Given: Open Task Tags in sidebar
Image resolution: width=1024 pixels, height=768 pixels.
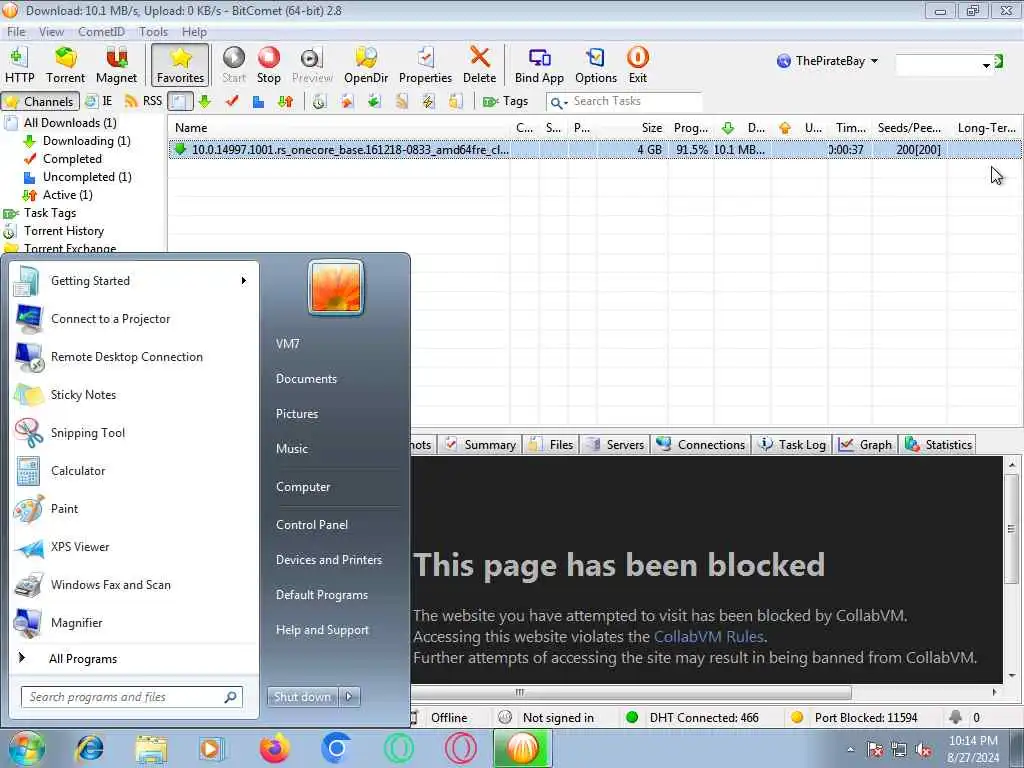Looking at the screenshot, I should 50,213.
